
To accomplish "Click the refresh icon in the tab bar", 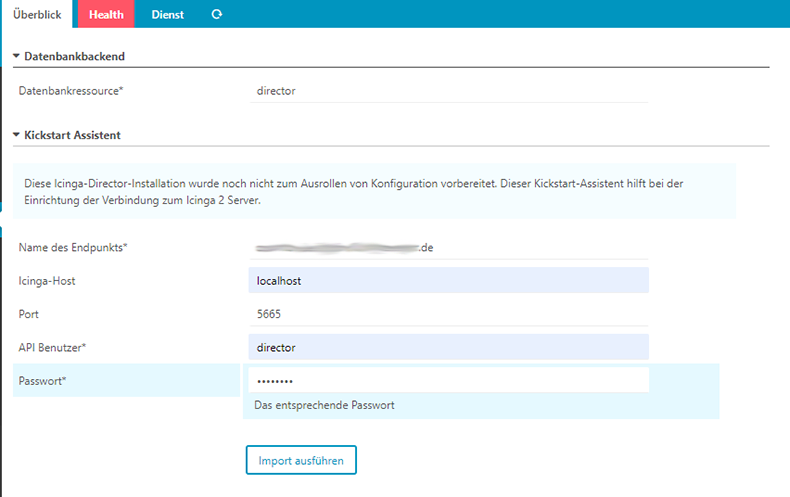I will (x=217, y=15).
